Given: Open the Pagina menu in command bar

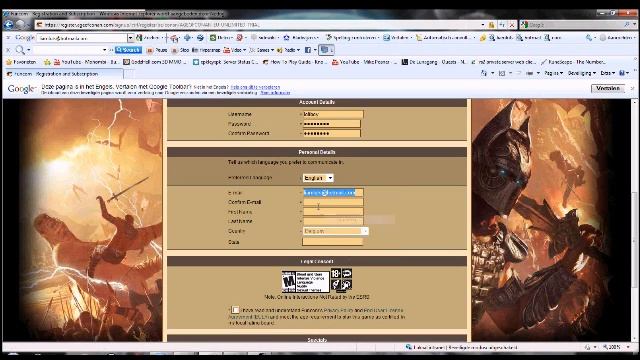Looking at the screenshot, I should tap(553, 73).
